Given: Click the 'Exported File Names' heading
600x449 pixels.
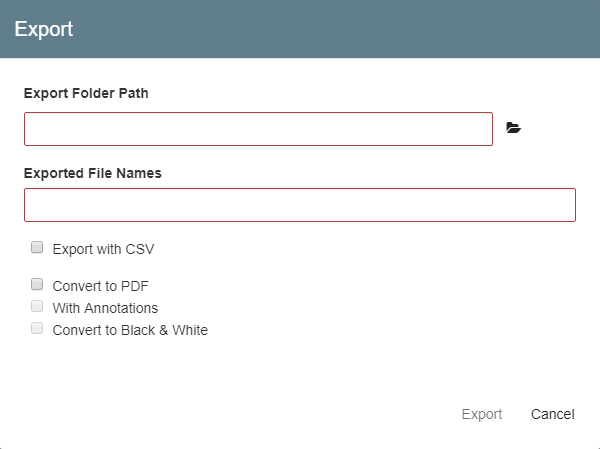Looking at the screenshot, I should [x=92, y=172].
